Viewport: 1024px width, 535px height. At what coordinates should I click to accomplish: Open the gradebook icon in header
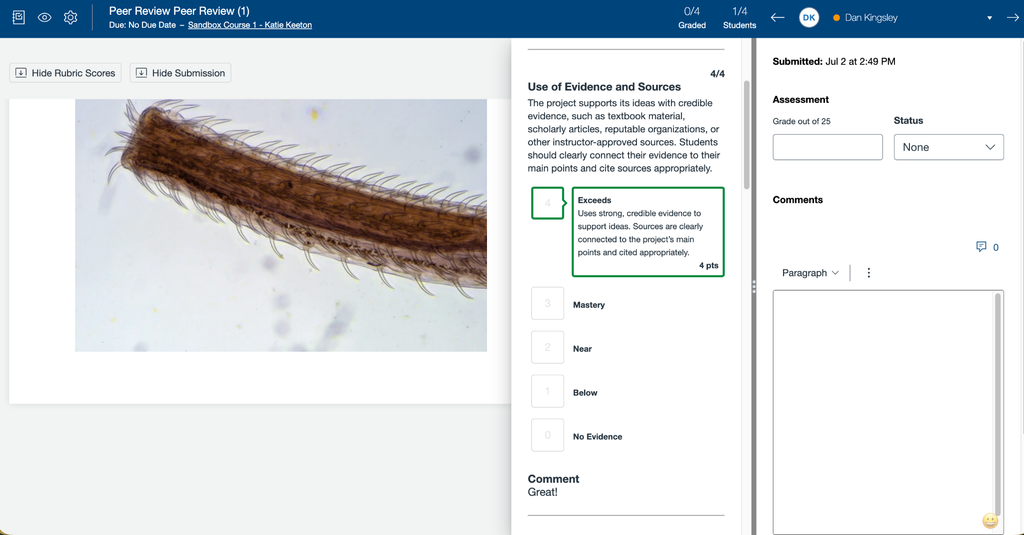[19, 18]
